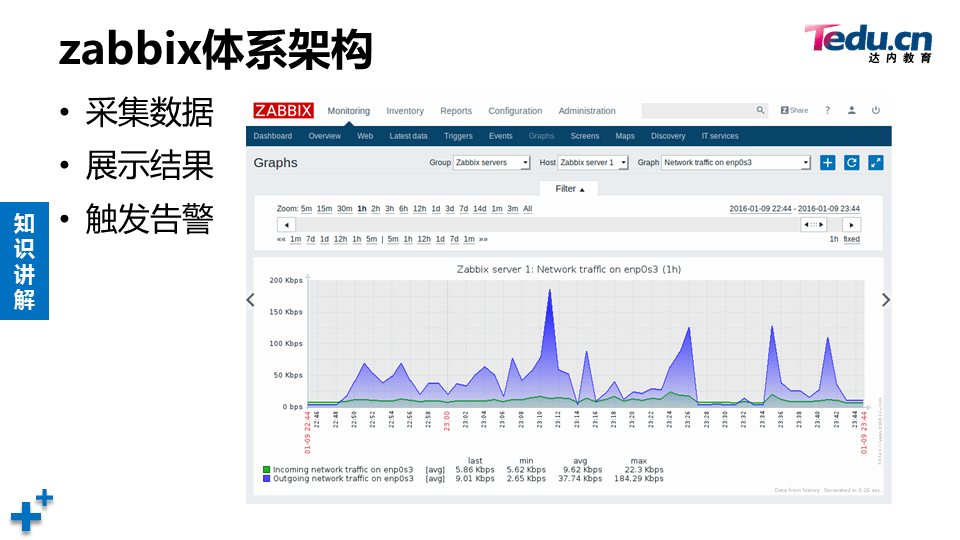The image size is (960, 540).
Task: Click the refresh graph icon
Action: (x=852, y=162)
